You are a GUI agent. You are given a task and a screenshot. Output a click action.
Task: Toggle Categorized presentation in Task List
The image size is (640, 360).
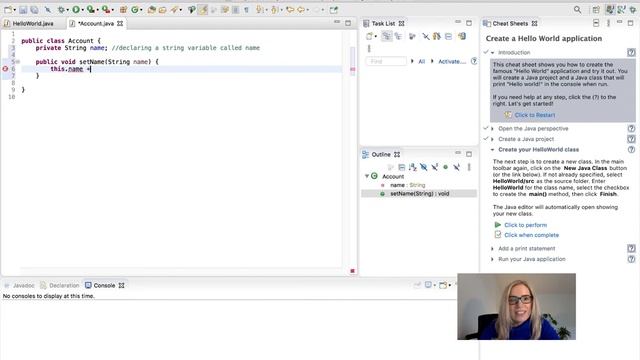(386, 36)
